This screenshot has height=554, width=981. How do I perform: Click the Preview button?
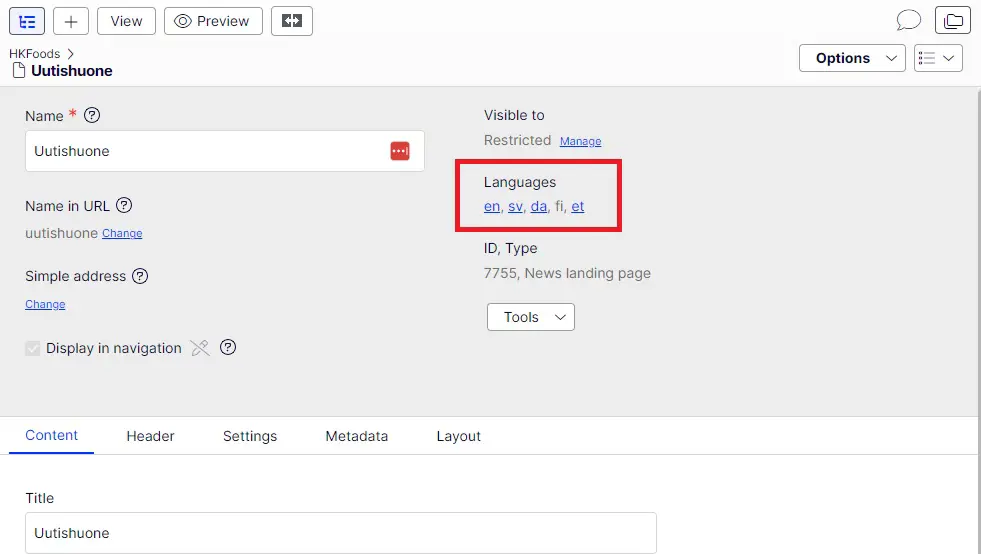coord(213,21)
